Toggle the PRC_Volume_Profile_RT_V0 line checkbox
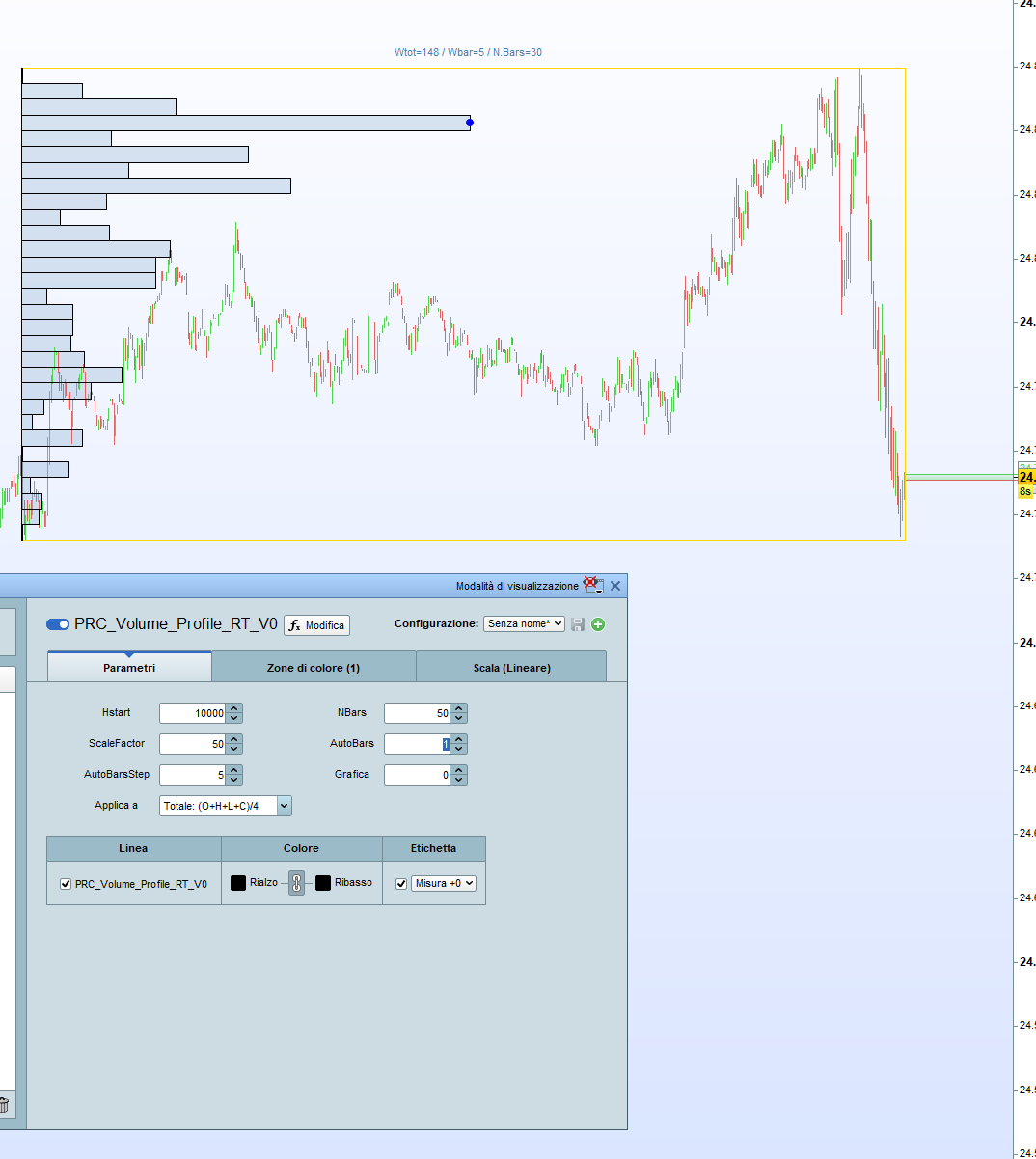Image resolution: width=1036 pixels, height=1159 pixels. pos(66,883)
